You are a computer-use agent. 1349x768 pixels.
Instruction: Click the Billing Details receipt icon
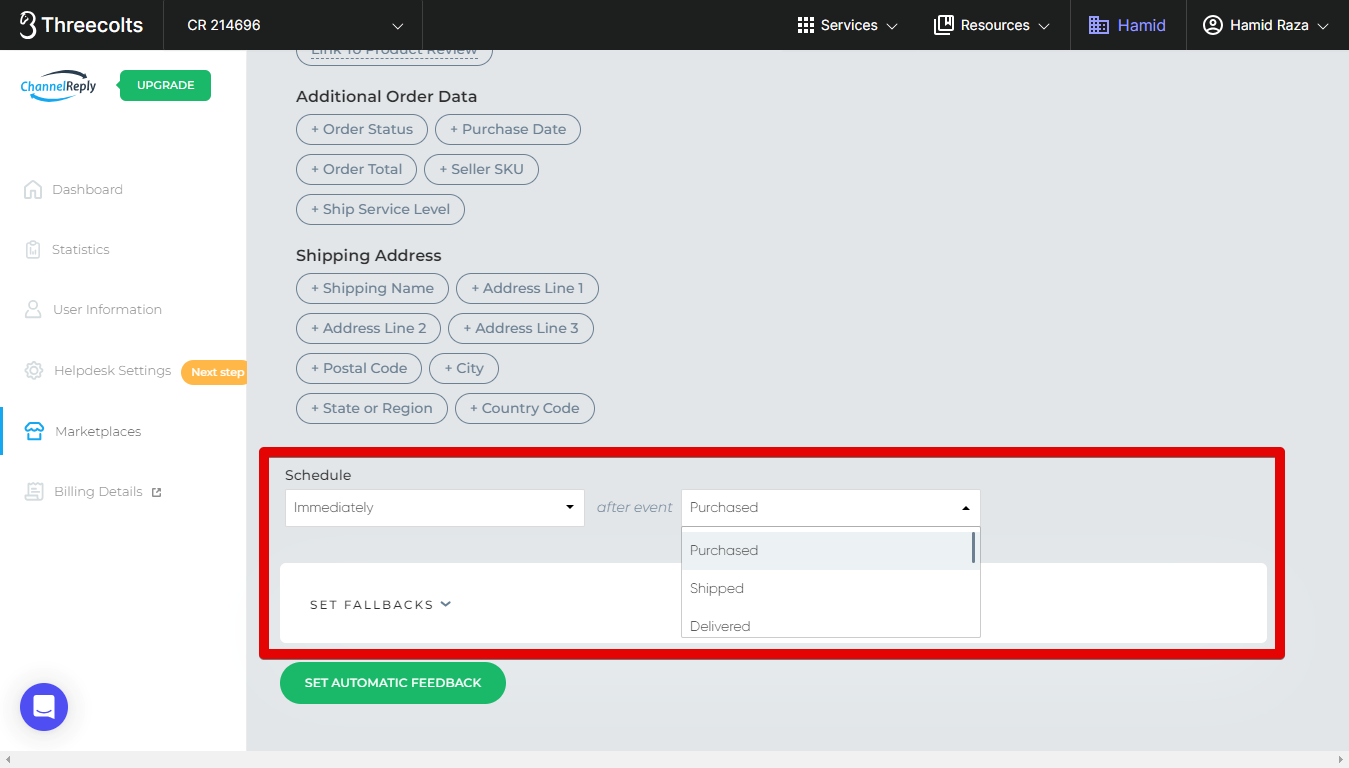[34, 491]
